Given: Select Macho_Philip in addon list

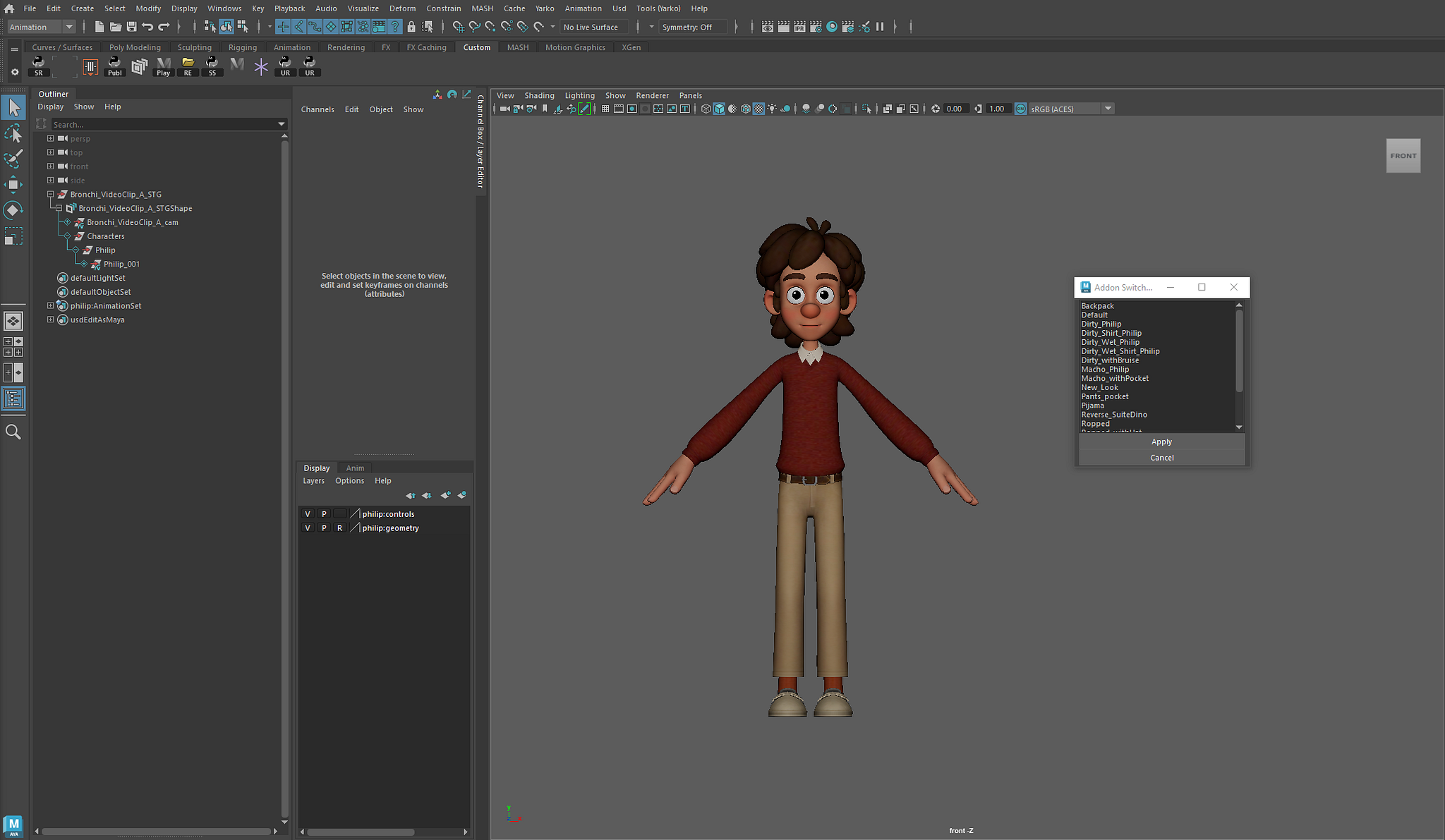Looking at the screenshot, I should coord(1105,370).
